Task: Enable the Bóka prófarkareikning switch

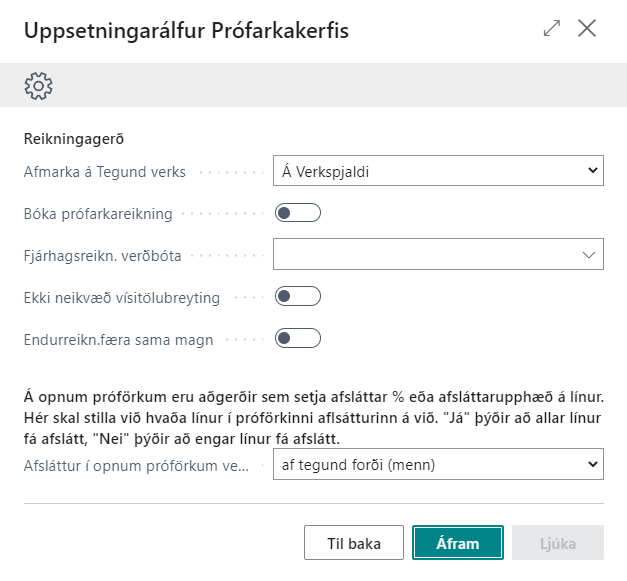Action: [x=297, y=213]
